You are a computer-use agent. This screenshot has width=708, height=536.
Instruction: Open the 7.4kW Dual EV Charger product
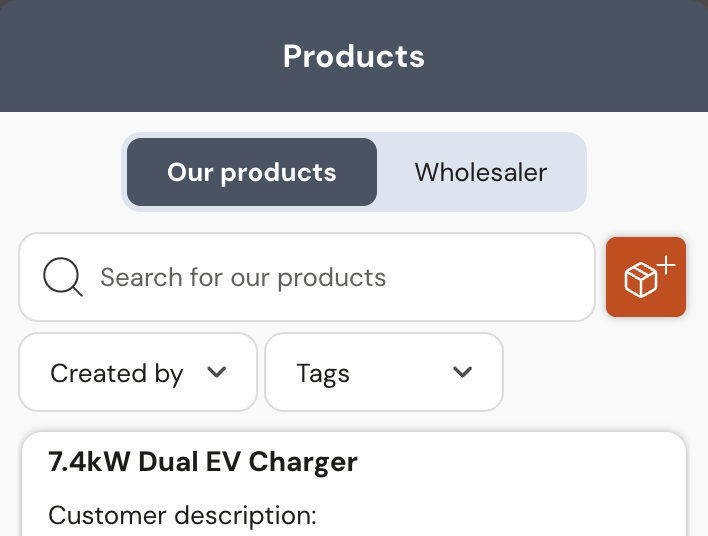click(203, 462)
